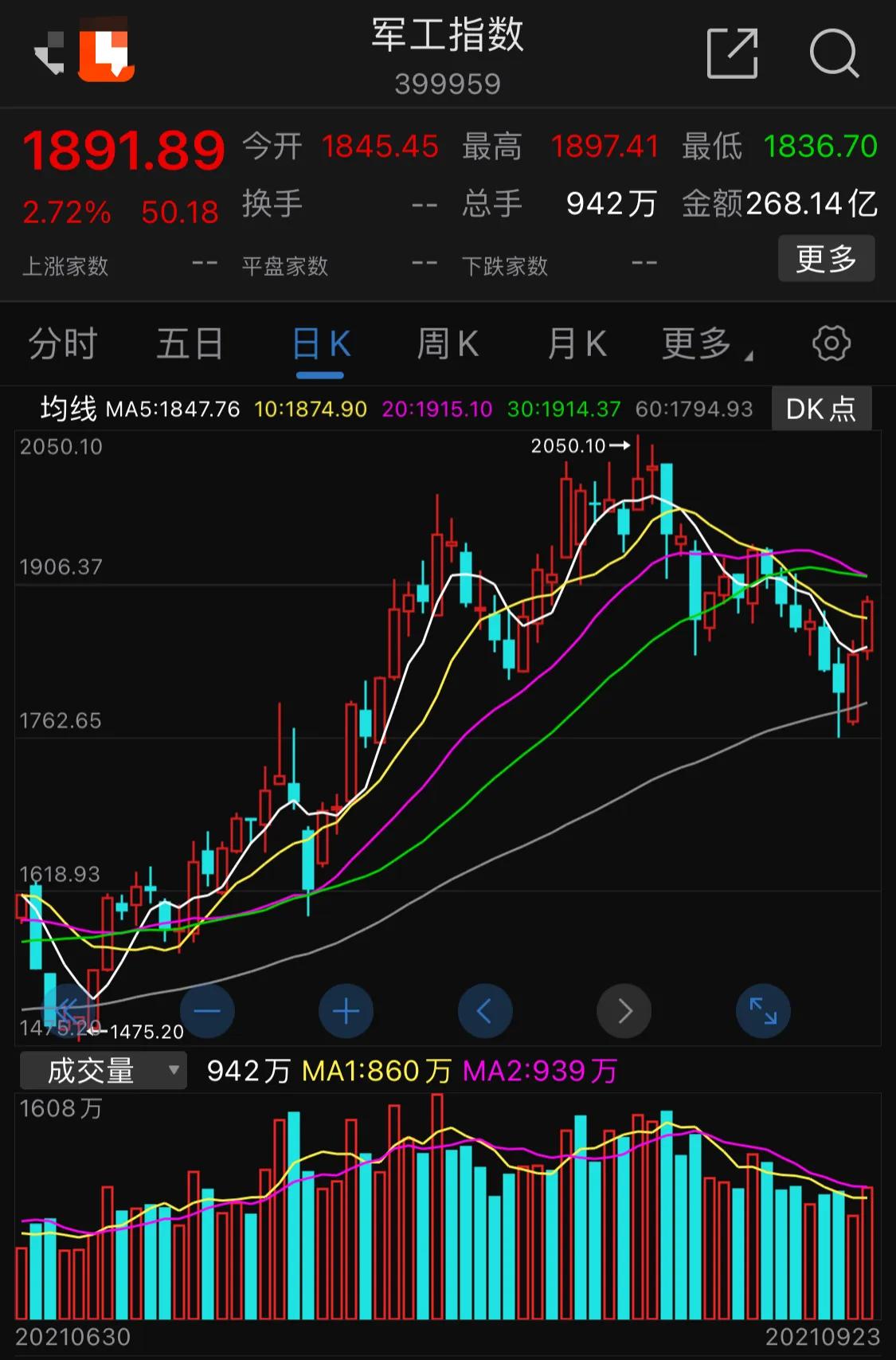Jump to earliest data double-arrow button
This screenshot has height=1360, width=896.
[x=68, y=1011]
